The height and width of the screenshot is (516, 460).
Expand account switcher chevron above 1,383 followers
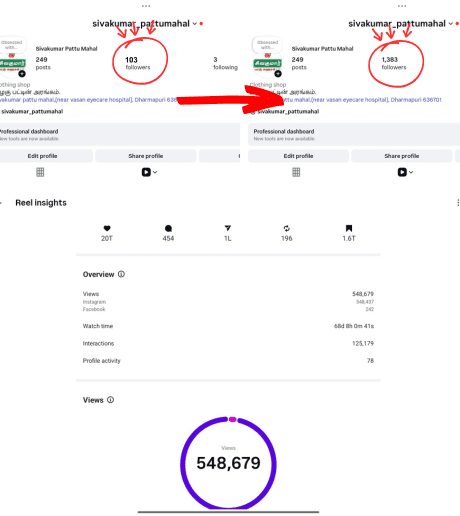(x=450, y=24)
